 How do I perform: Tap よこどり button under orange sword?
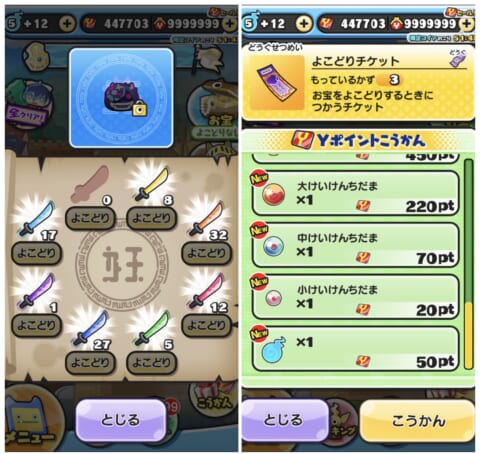206,254
